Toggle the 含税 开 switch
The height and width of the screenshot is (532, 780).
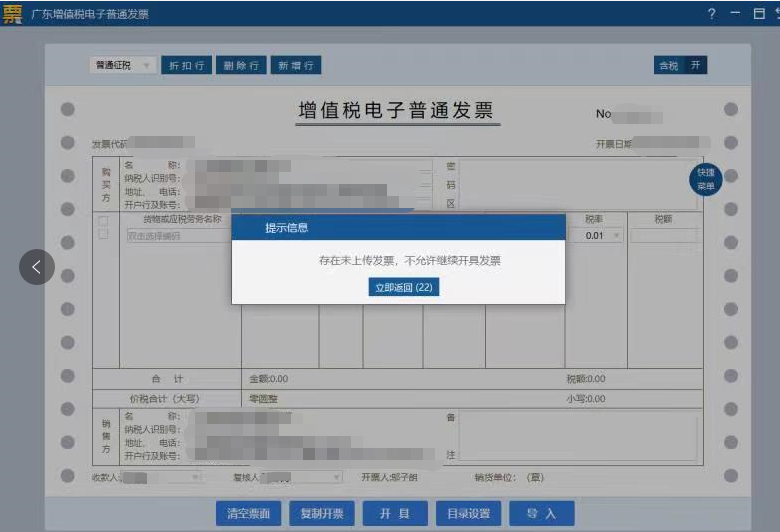coord(680,65)
